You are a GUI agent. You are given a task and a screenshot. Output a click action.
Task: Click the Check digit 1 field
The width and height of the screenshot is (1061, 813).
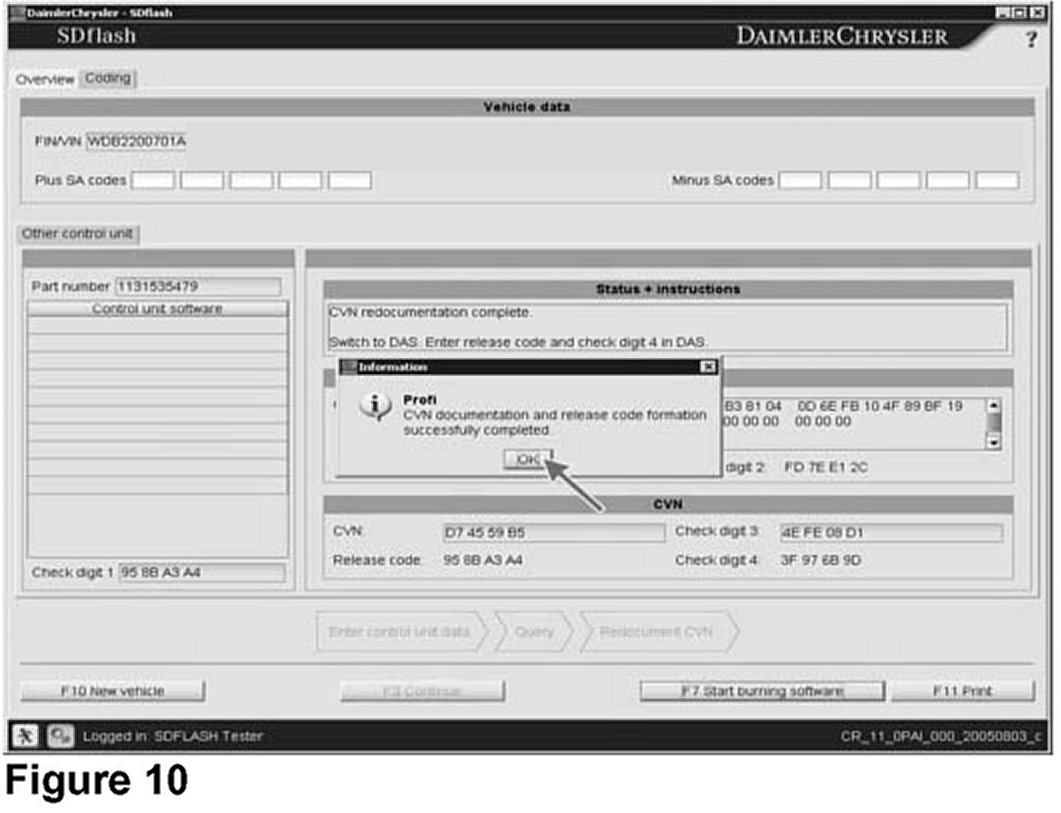(x=201, y=573)
